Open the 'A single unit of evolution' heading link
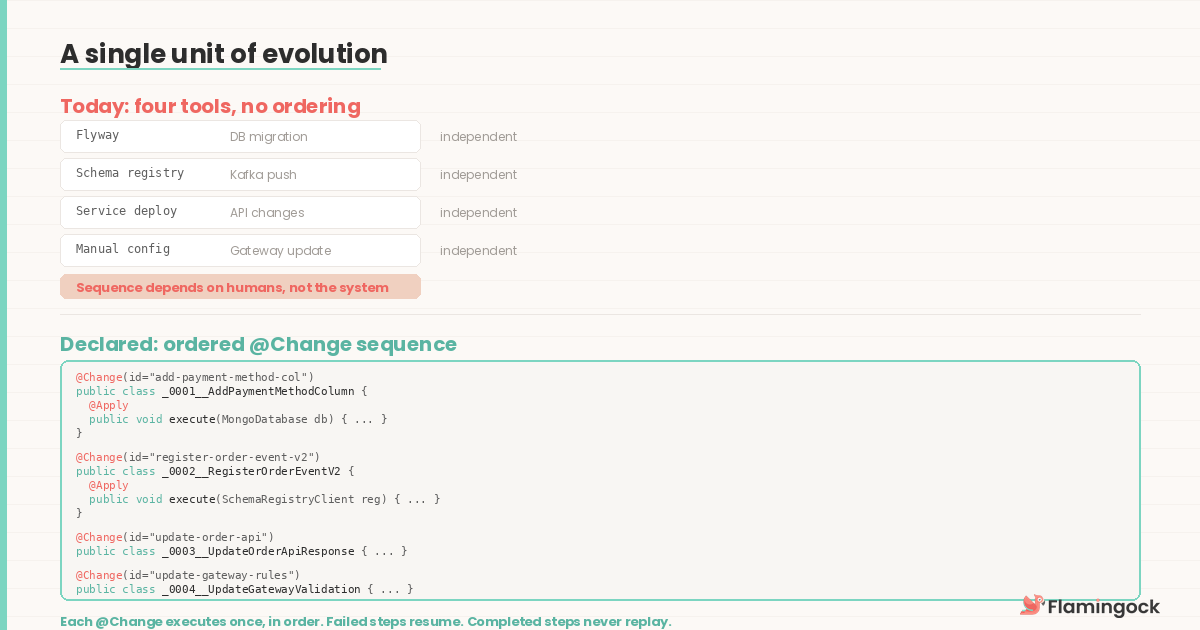 223,54
